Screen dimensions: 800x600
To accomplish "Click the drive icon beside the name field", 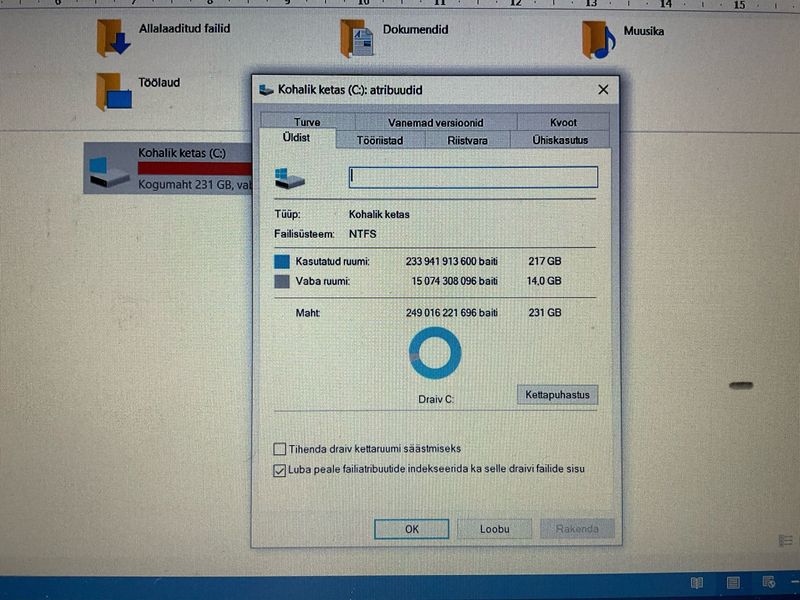I will click(289, 179).
